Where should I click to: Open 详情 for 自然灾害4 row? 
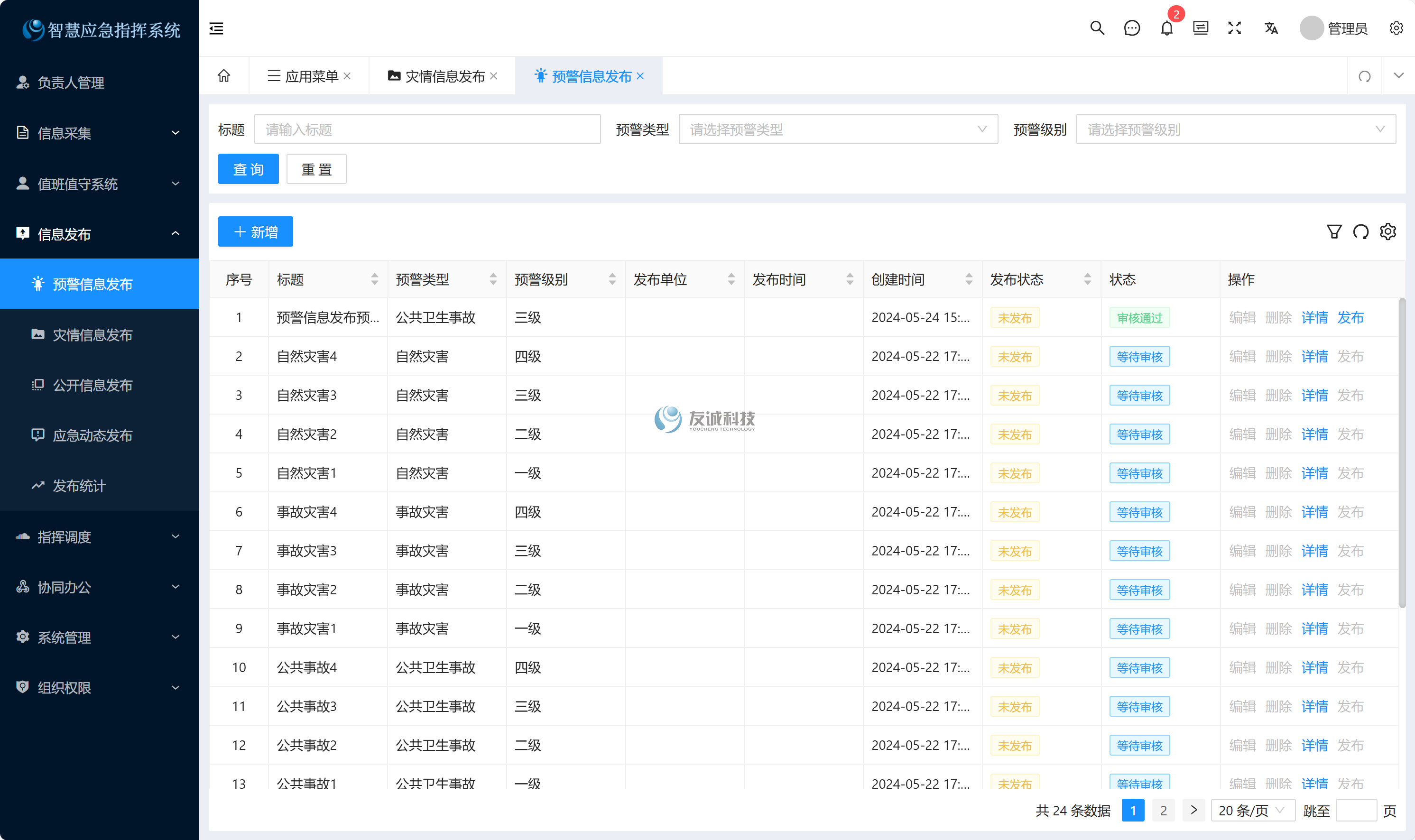1314,357
